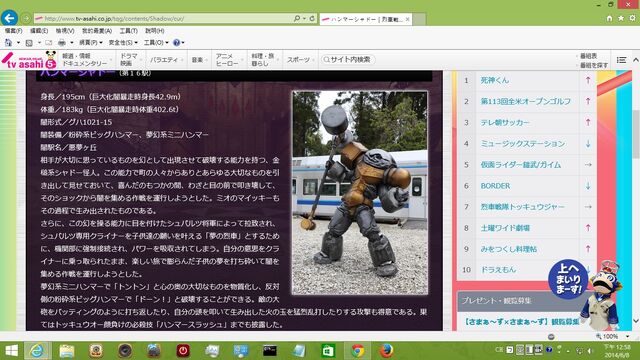Click the volume speaker tray icon
The height and width of the screenshot is (360, 640).
(590, 351)
